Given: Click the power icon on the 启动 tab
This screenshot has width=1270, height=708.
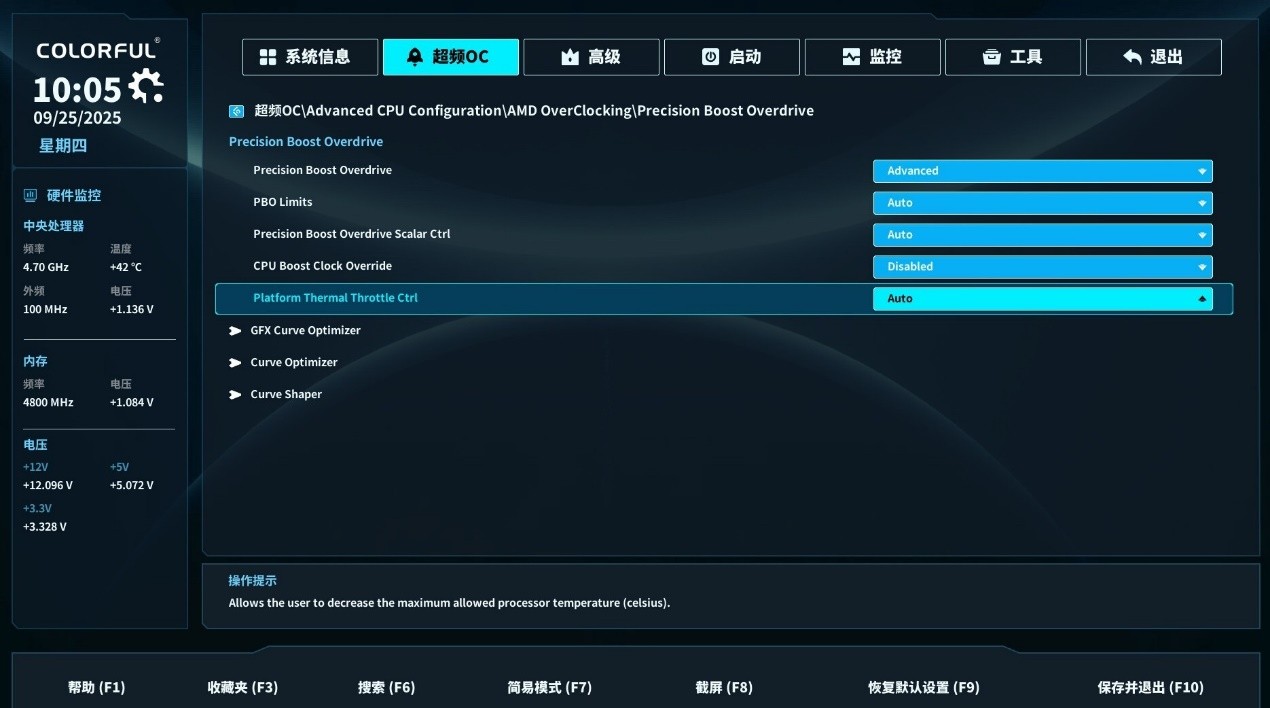Looking at the screenshot, I should 710,57.
